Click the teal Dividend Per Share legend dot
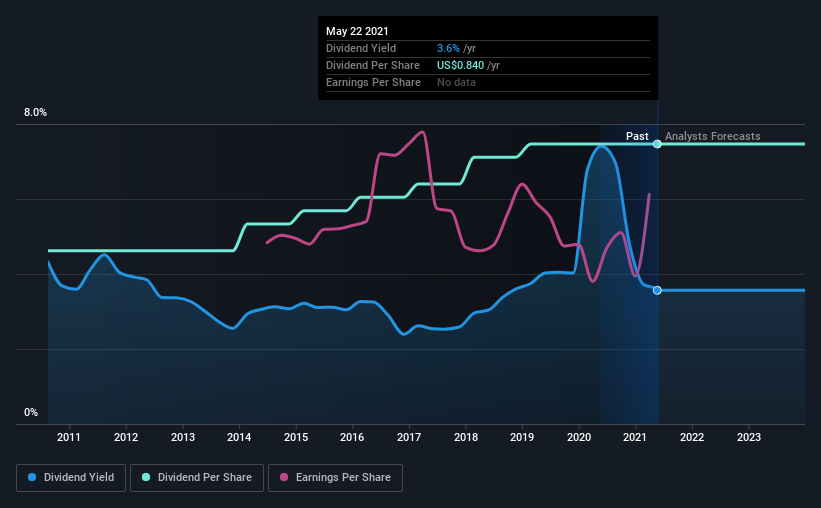This screenshot has height=508, width=821. click(x=147, y=478)
